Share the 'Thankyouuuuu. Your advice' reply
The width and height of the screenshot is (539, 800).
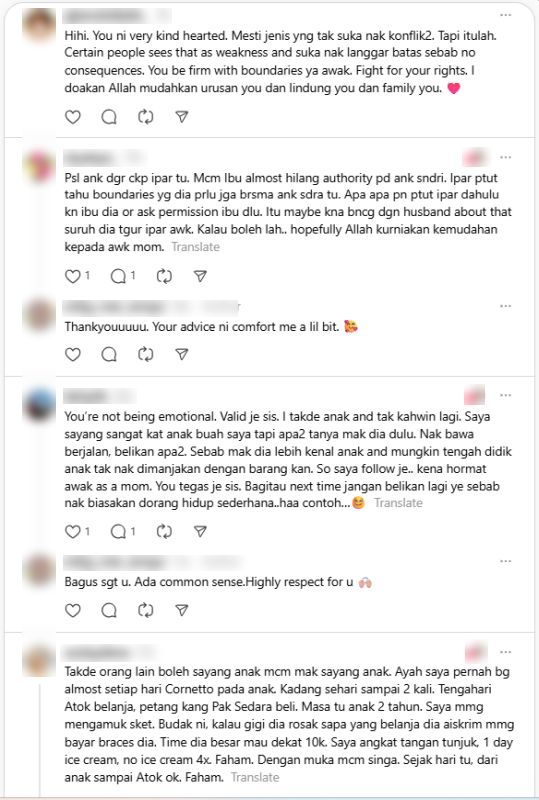point(182,354)
